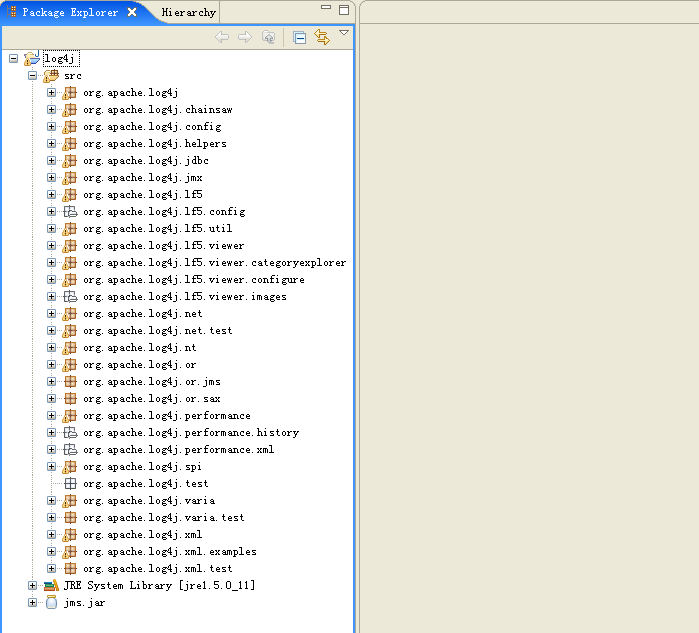The image size is (699, 633).
Task: Expand org.apache.log4j.chainsaw package
Action: coord(52,109)
